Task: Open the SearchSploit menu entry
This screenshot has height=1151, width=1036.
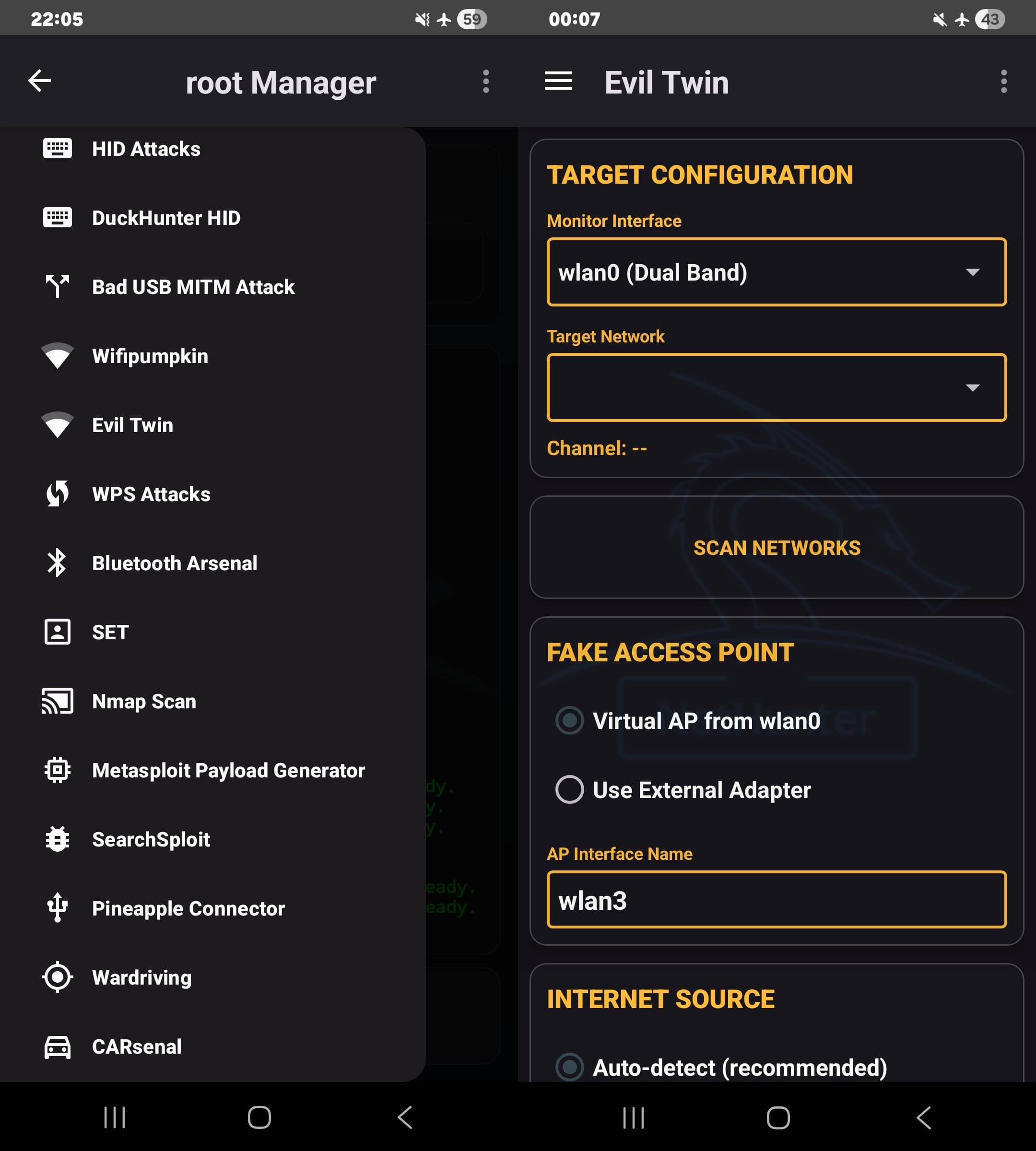Action: click(x=213, y=839)
